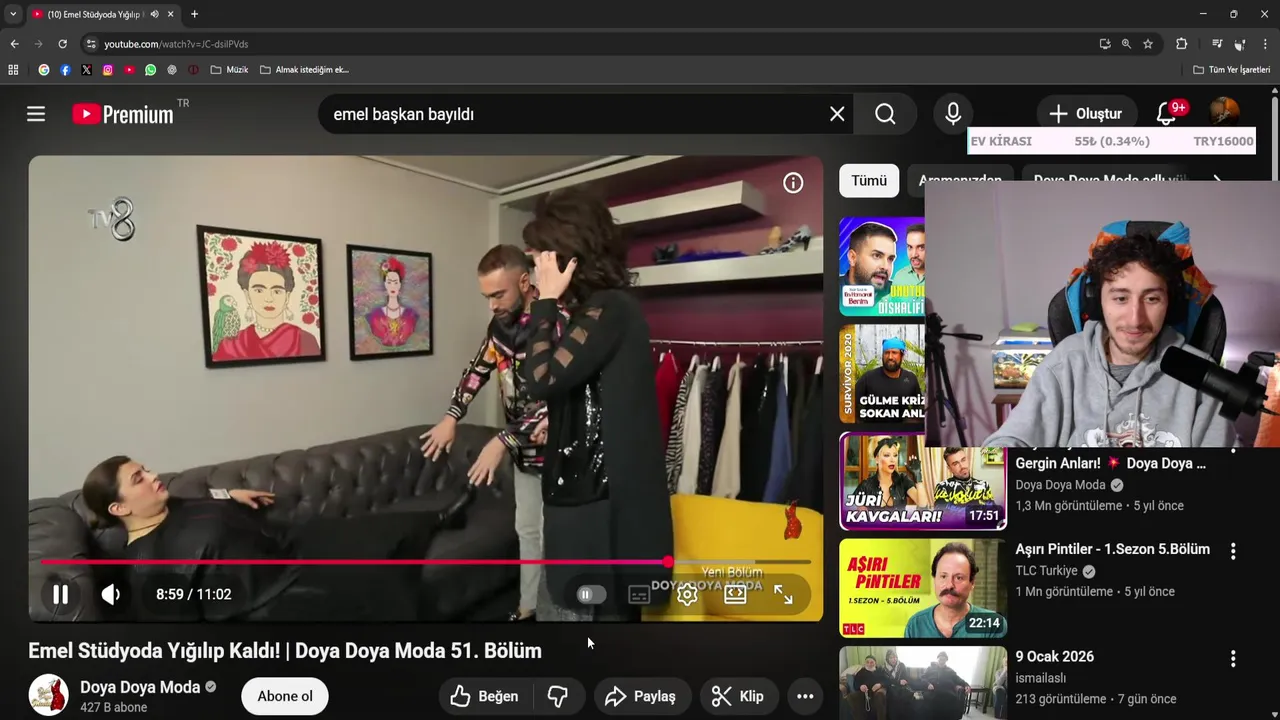Bookmark this page with star
The image size is (1280, 720).
click(x=1148, y=44)
